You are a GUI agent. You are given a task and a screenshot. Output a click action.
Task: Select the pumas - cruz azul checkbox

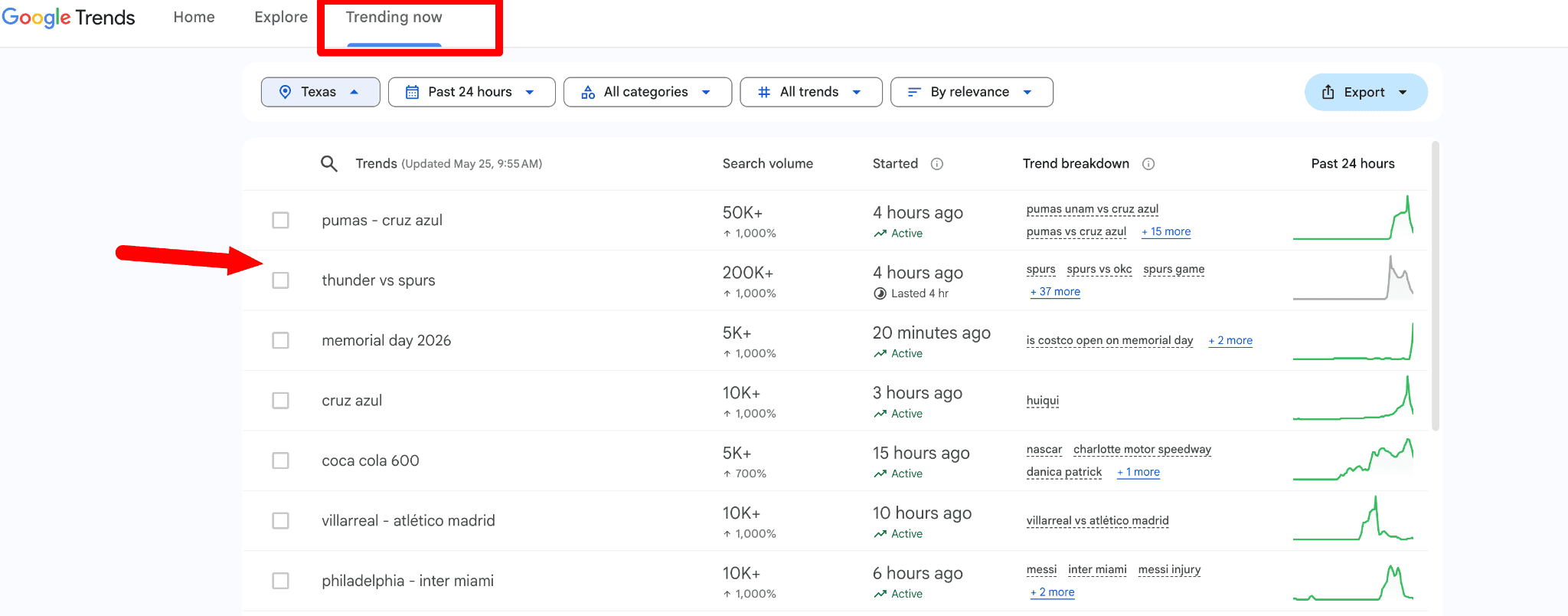(x=281, y=221)
